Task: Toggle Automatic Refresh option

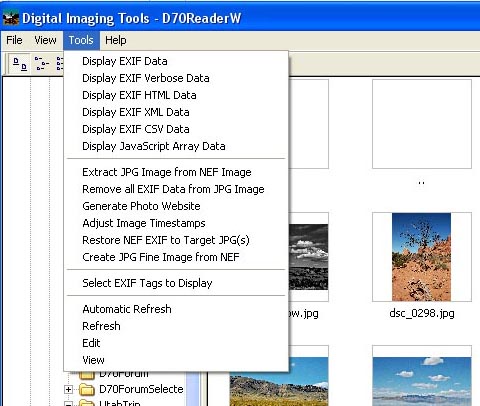Action: [x=176, y=309]
